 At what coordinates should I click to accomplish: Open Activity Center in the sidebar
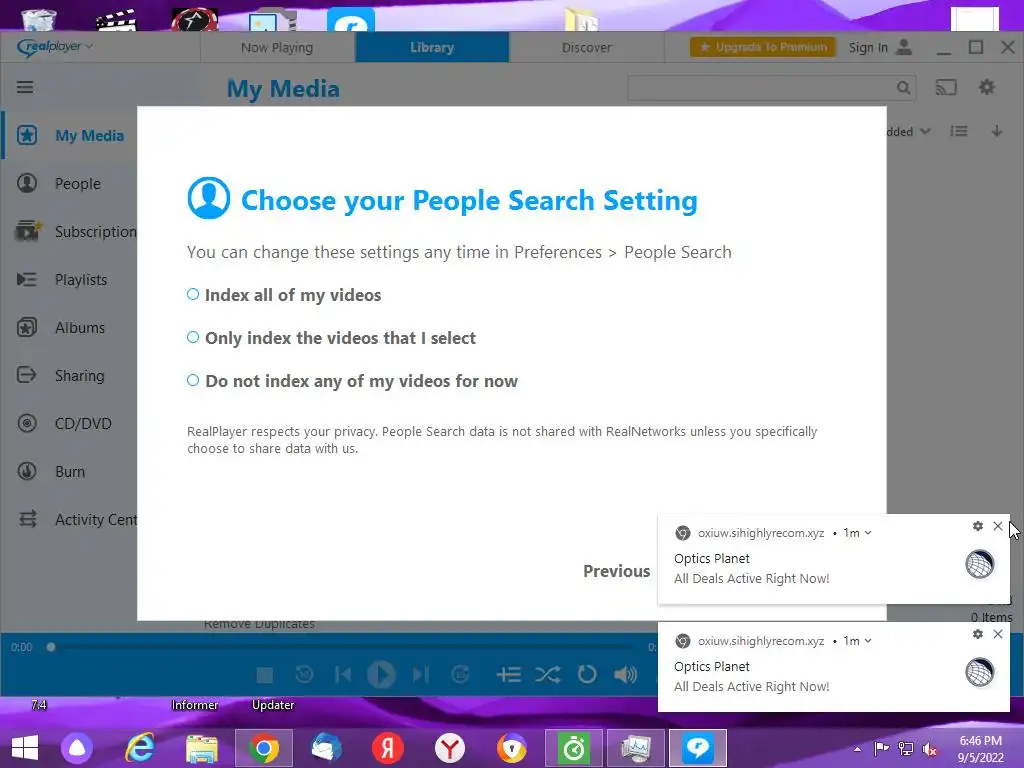[70, 520]
